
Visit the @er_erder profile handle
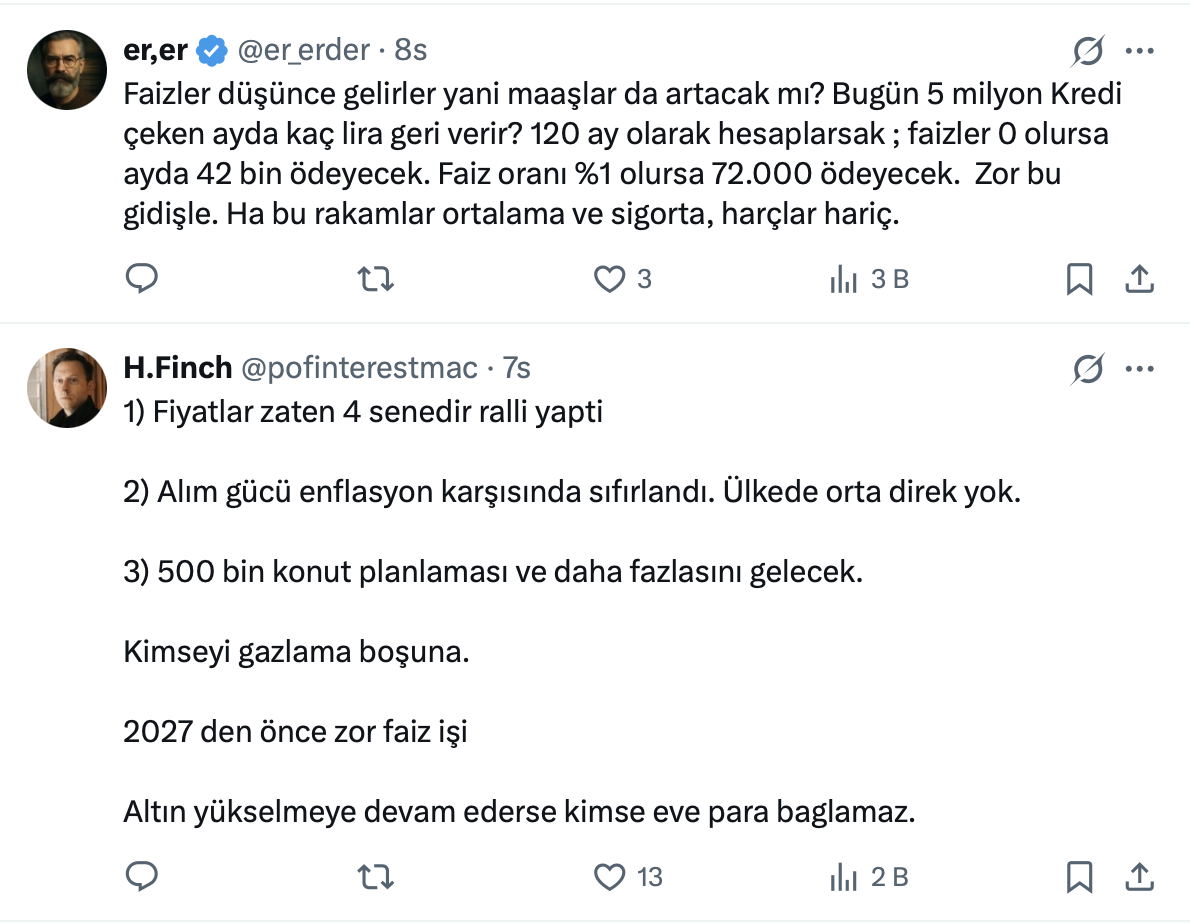tap(302, 49)
